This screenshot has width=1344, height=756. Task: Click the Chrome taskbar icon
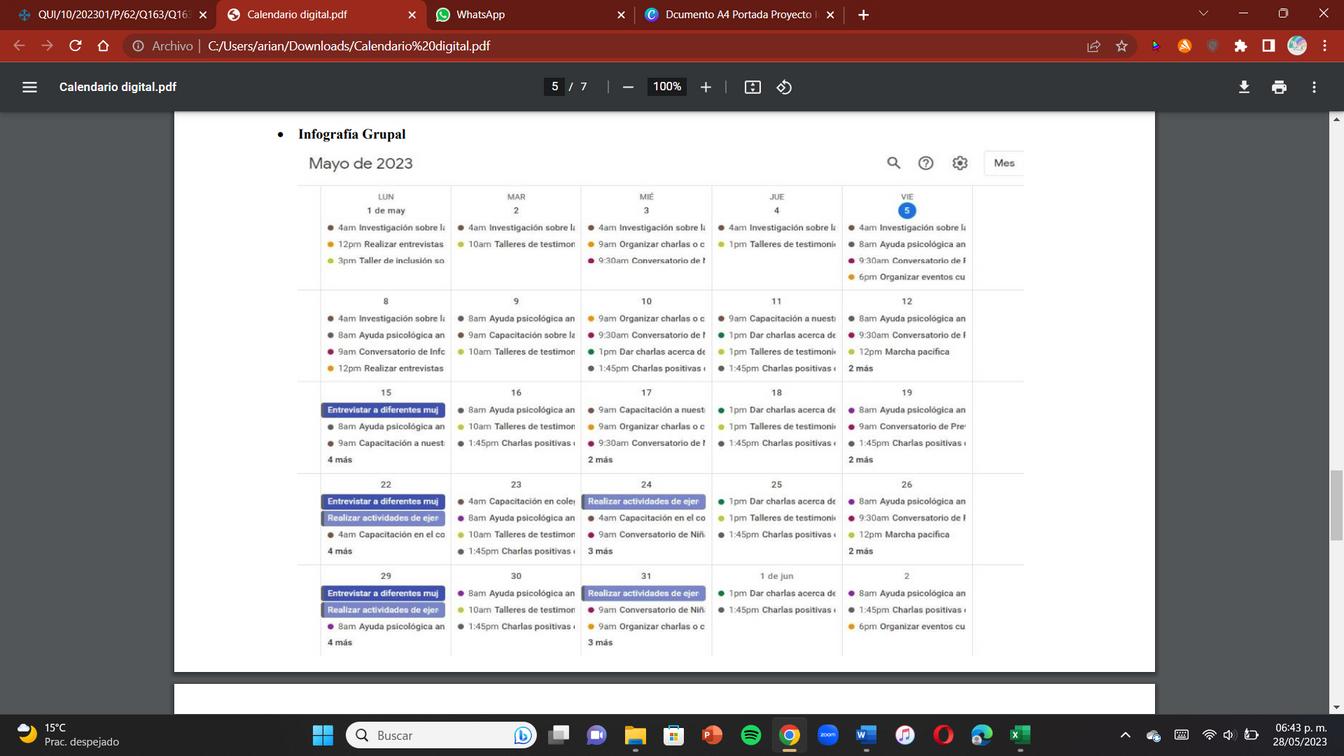789,735
